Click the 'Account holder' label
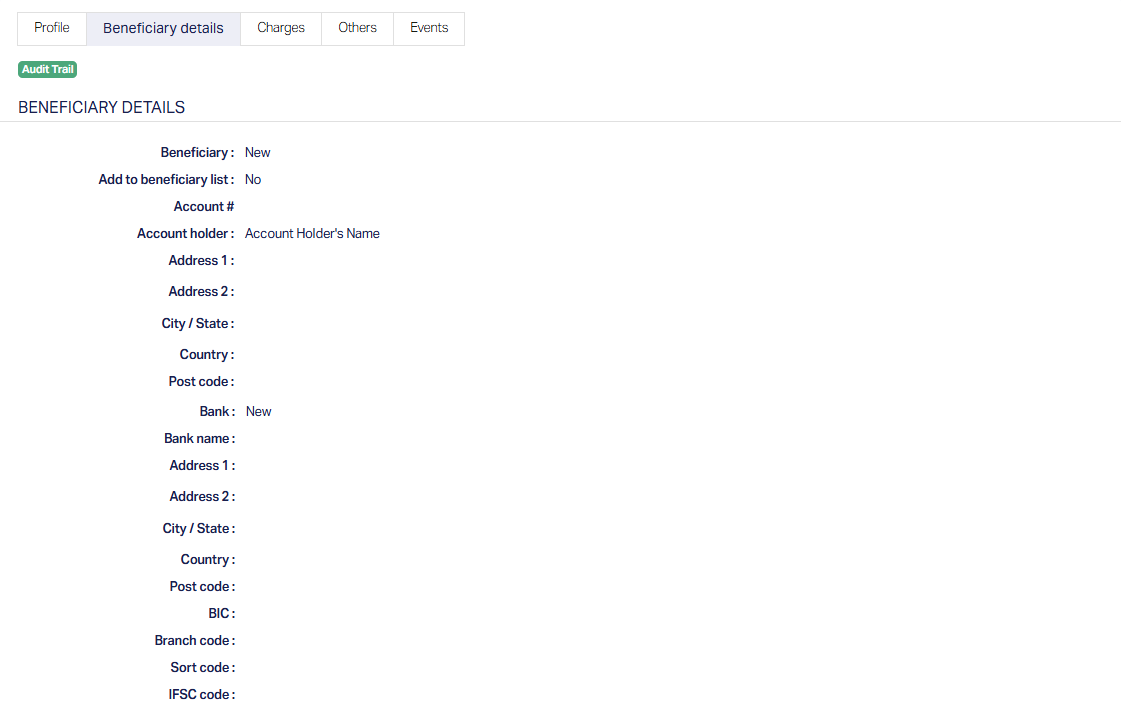The width and height of the screenshot is (1121, 721). (x=185, y=234)
